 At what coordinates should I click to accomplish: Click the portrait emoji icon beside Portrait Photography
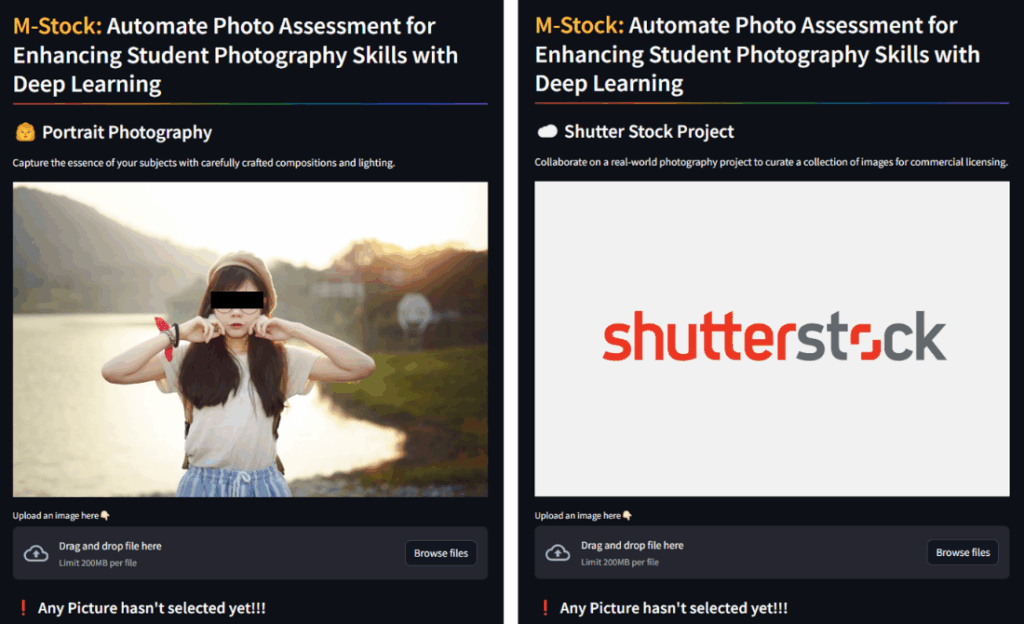(25, 132)
